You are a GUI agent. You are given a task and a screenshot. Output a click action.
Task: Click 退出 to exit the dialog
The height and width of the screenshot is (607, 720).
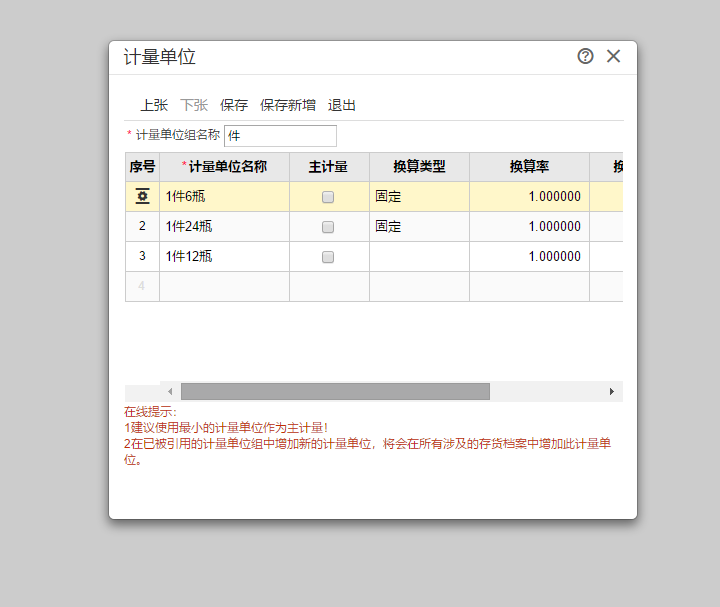coord(342,105)
